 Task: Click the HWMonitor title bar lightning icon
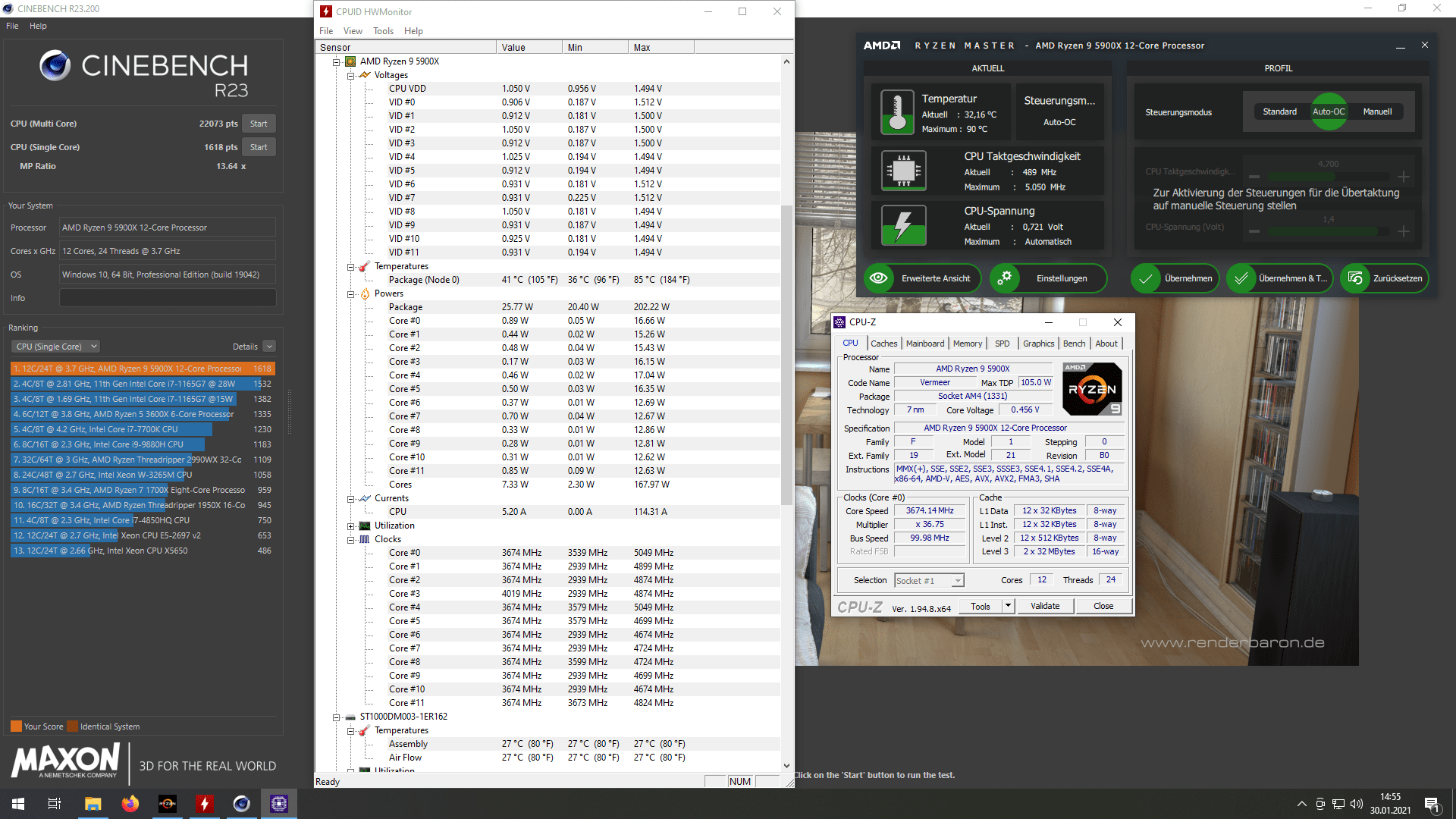pos(326,11)
